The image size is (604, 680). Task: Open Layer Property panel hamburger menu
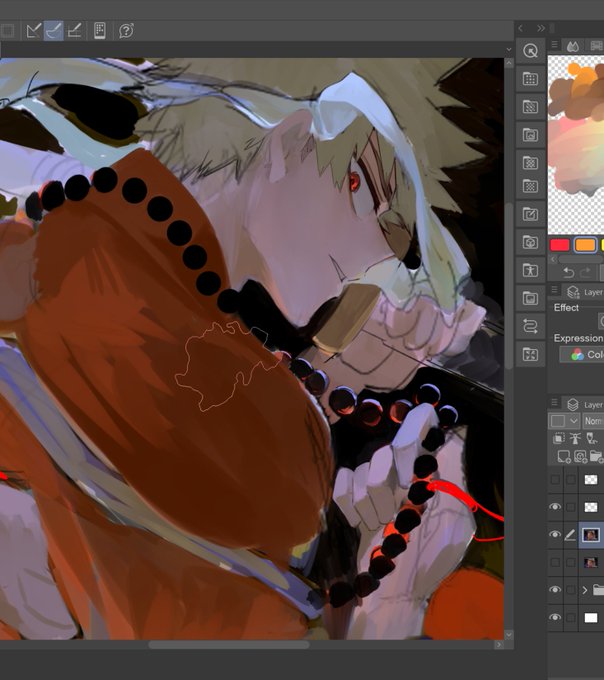click(x=554, y=290)
